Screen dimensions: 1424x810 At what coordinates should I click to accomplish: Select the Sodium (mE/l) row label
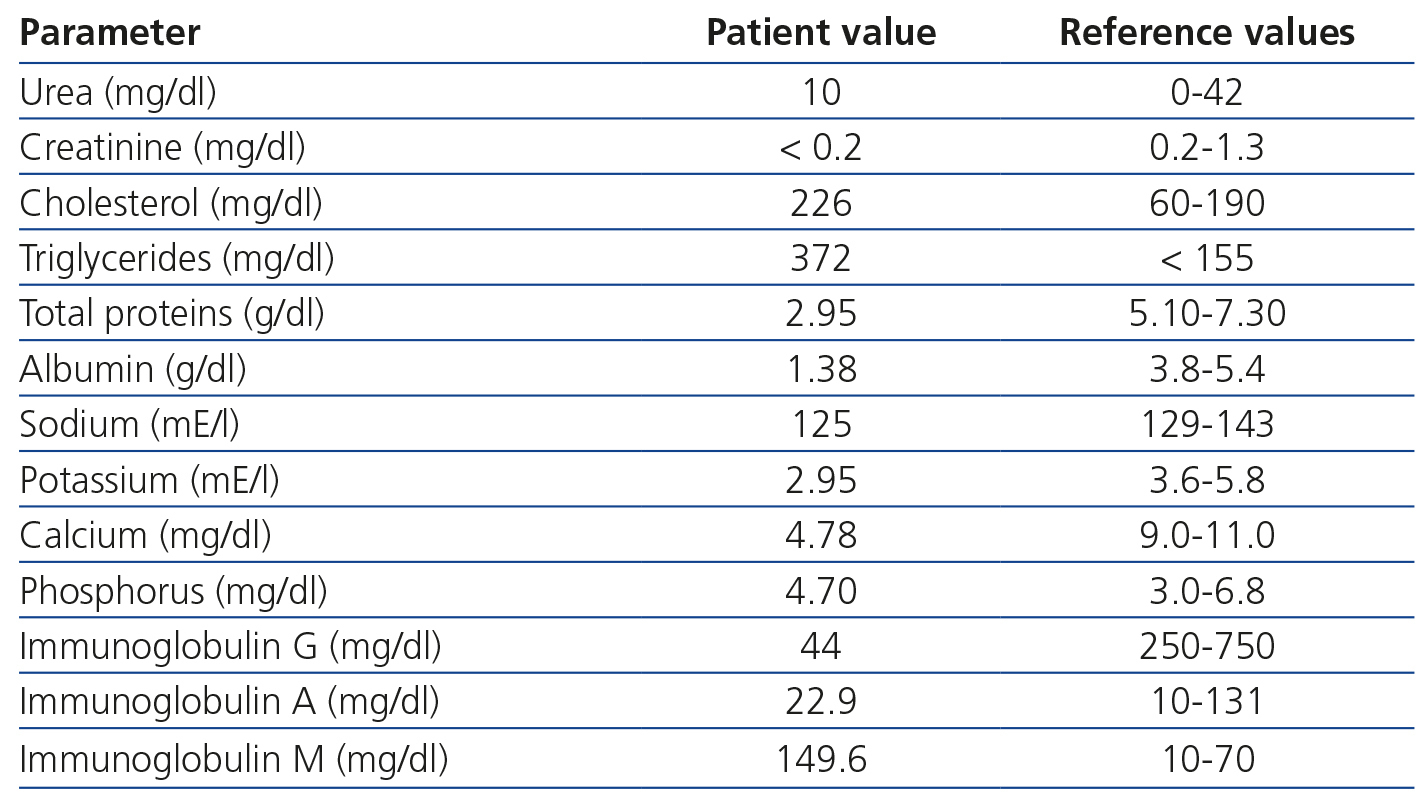(x=129, y=425)
